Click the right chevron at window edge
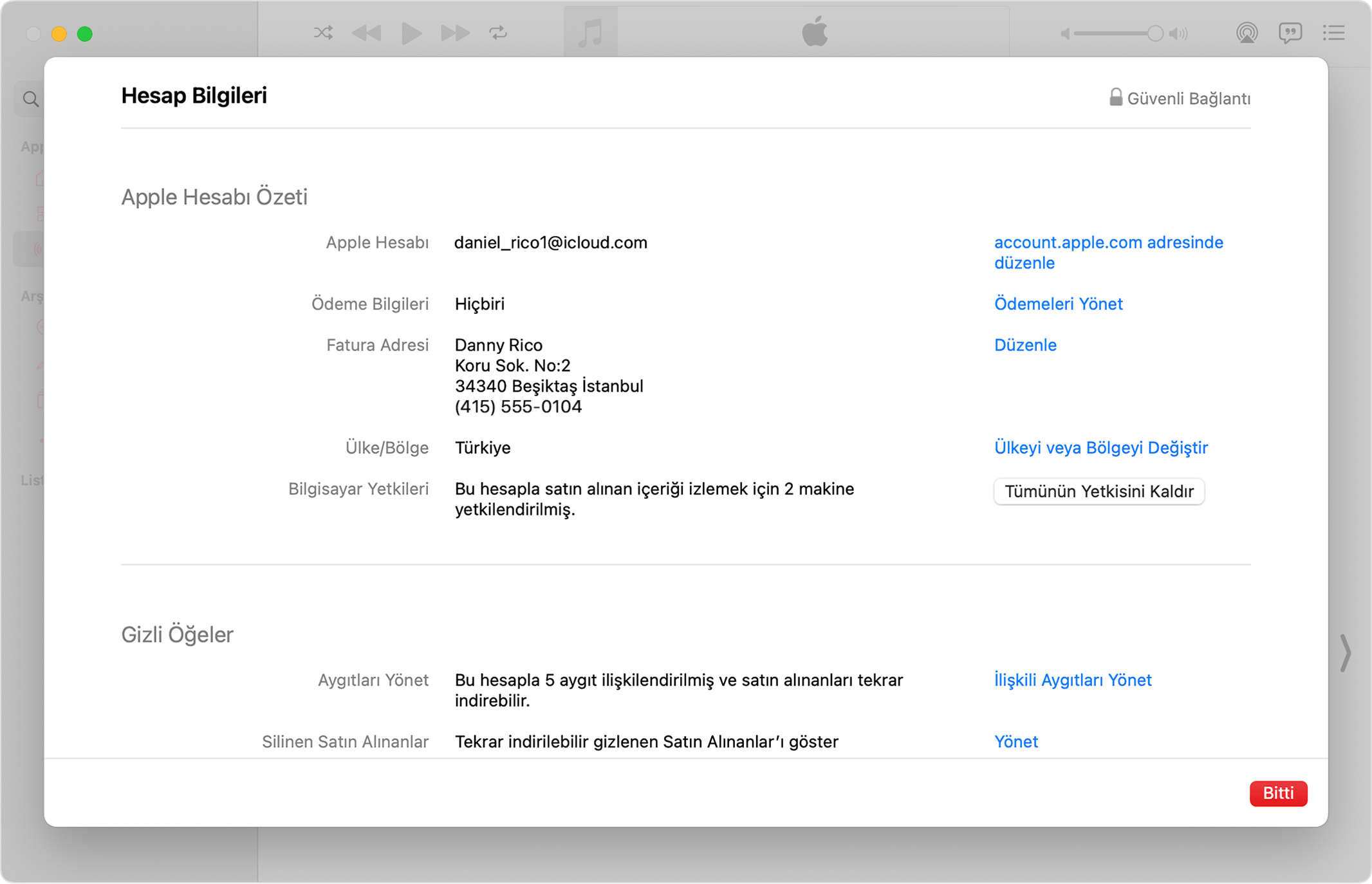 click(x=1346, y=653)
